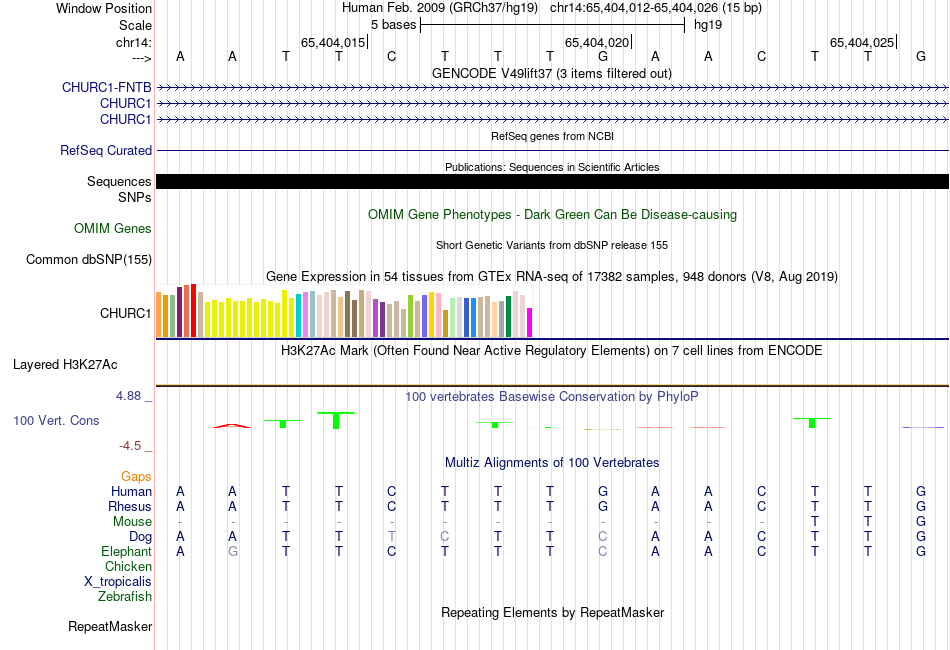The height and width of the screenshot is (650, 950).
Task: Click the chr14: ruler label
Action: pyautogui.click(x=134, y=42)
